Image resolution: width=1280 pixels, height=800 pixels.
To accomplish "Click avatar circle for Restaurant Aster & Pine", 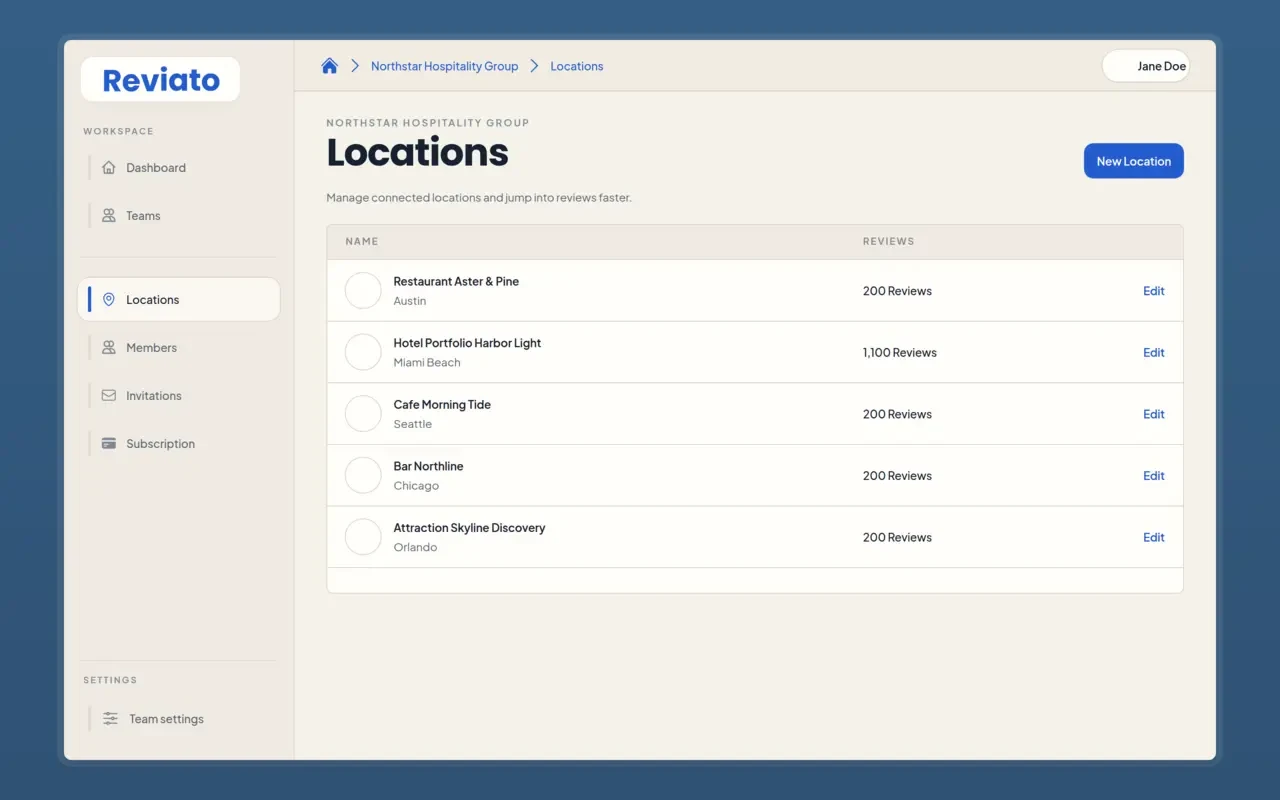I will coord(363,291).
